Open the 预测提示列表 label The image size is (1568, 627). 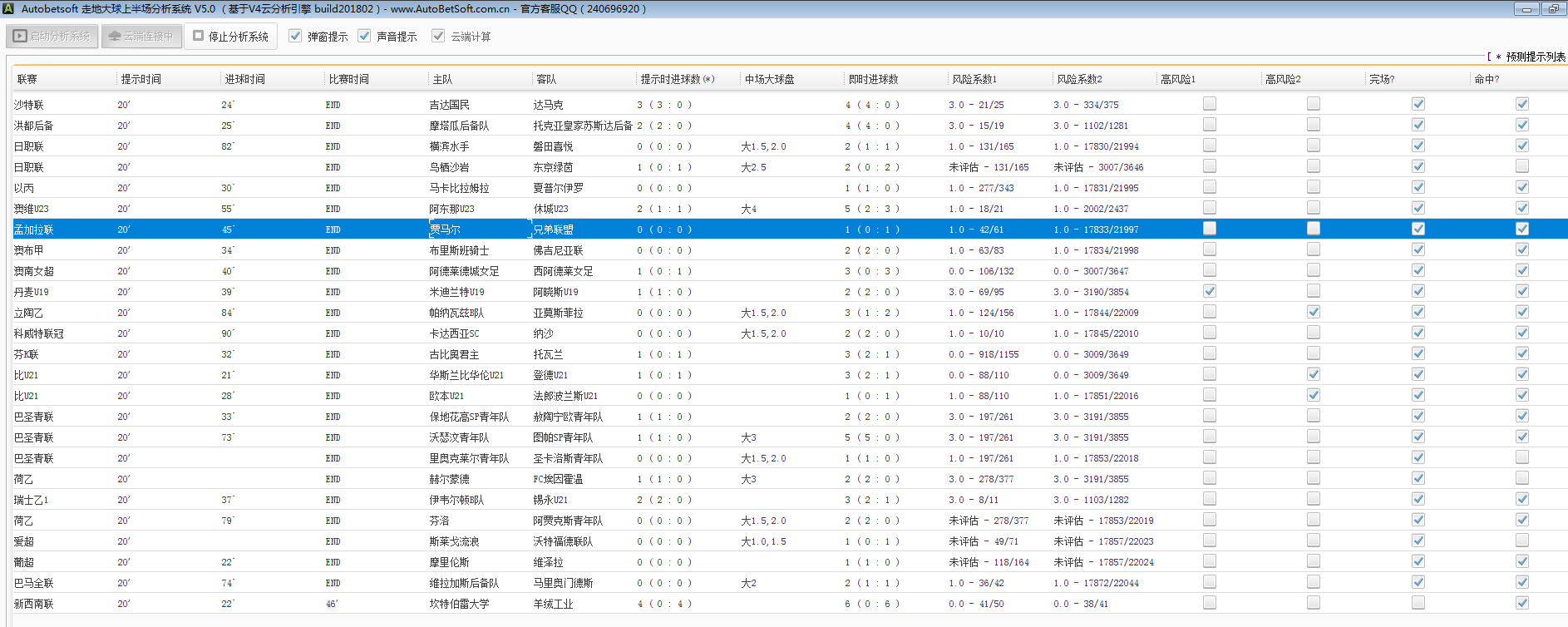click(1535, 57)
